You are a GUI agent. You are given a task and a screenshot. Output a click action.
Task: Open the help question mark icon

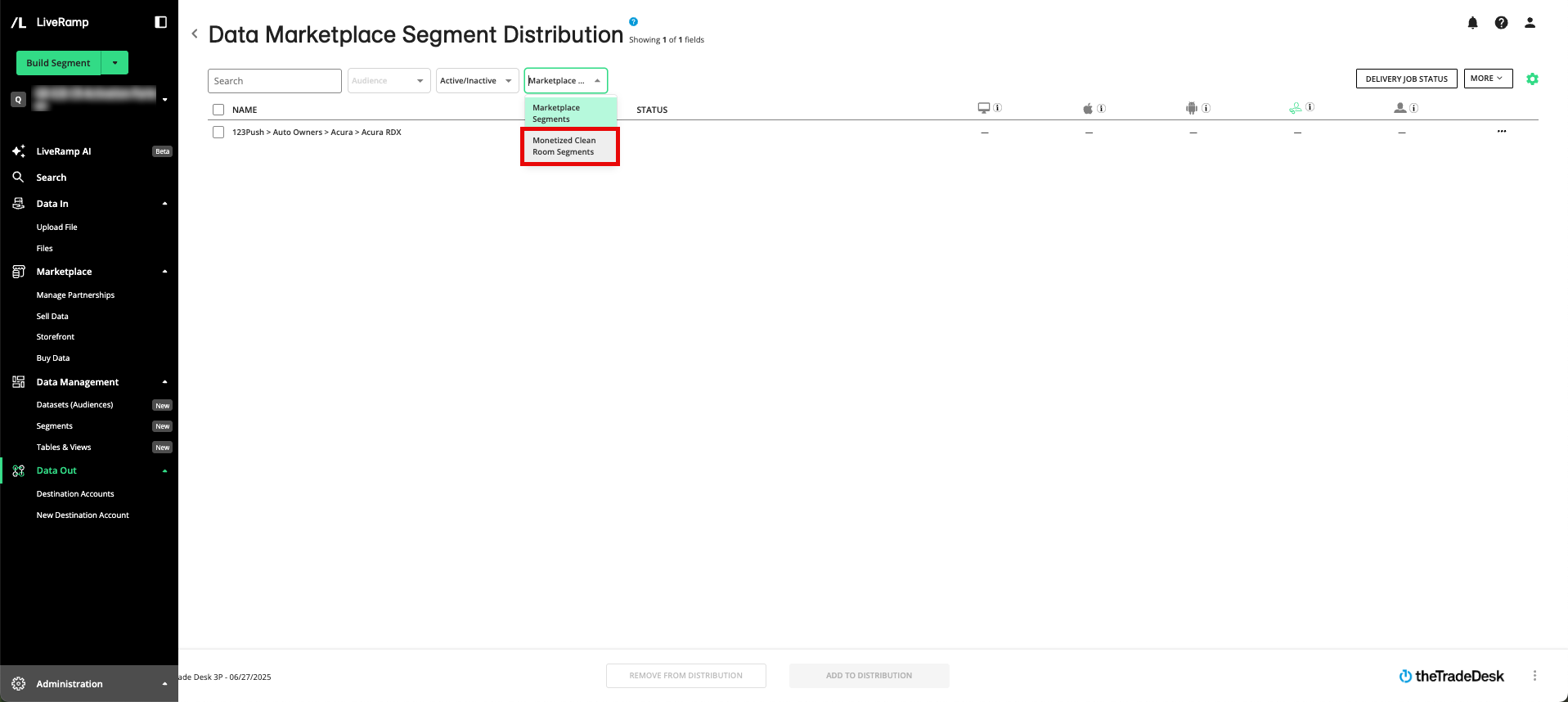point(1501,23)
